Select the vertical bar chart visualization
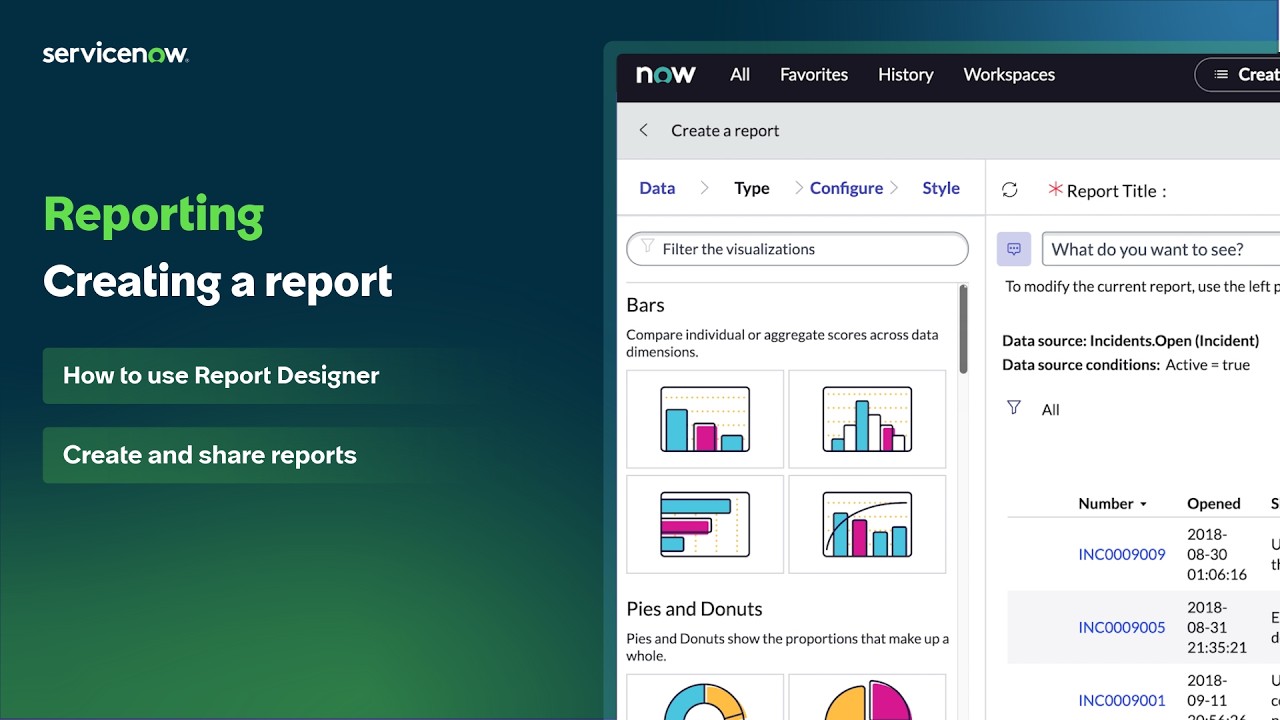Screen dimensions: 1280x720 pos(705,419)
